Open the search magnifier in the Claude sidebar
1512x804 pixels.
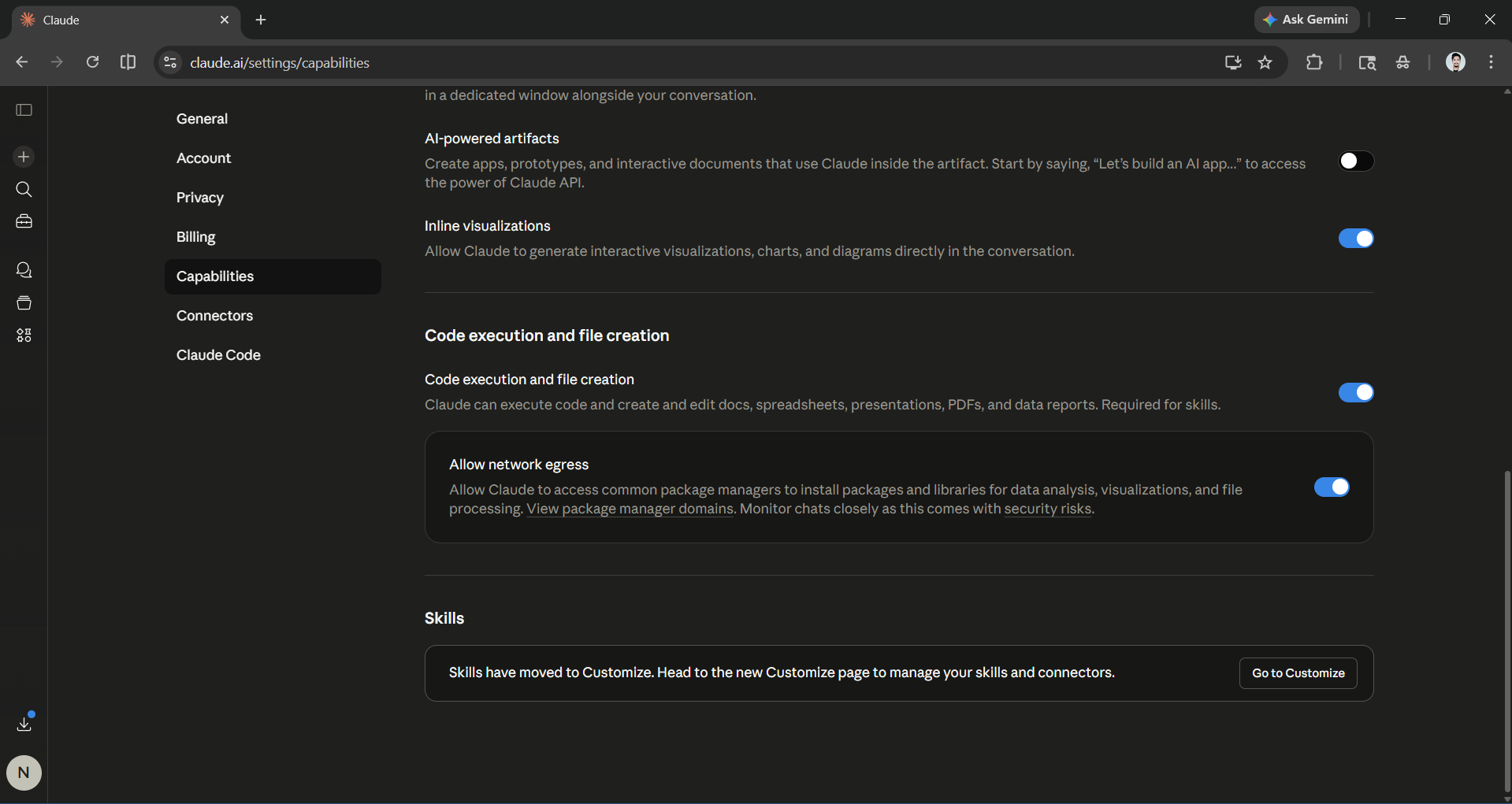pos(24,190)
